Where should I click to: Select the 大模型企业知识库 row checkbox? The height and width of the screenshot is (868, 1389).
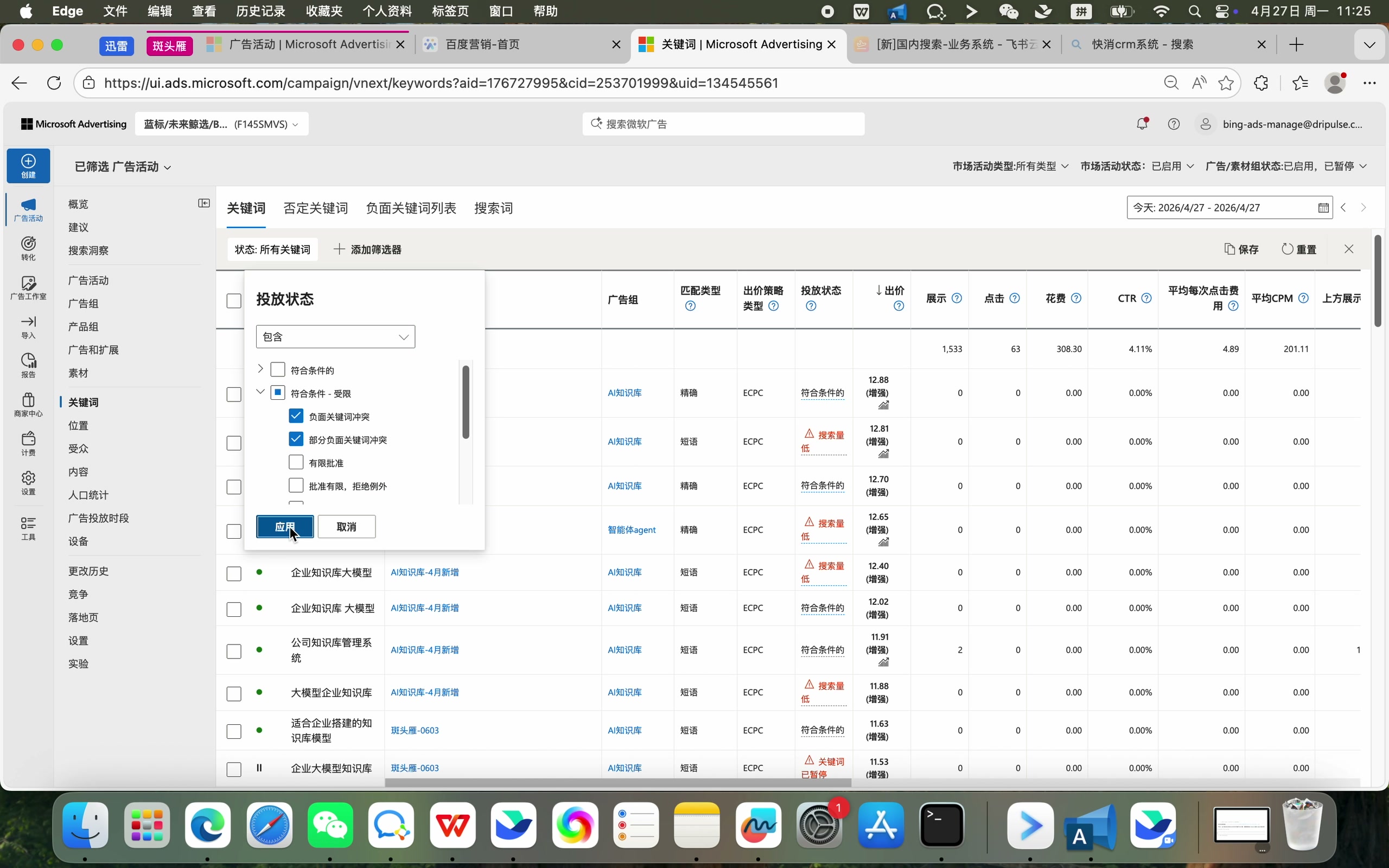(234, 693)
